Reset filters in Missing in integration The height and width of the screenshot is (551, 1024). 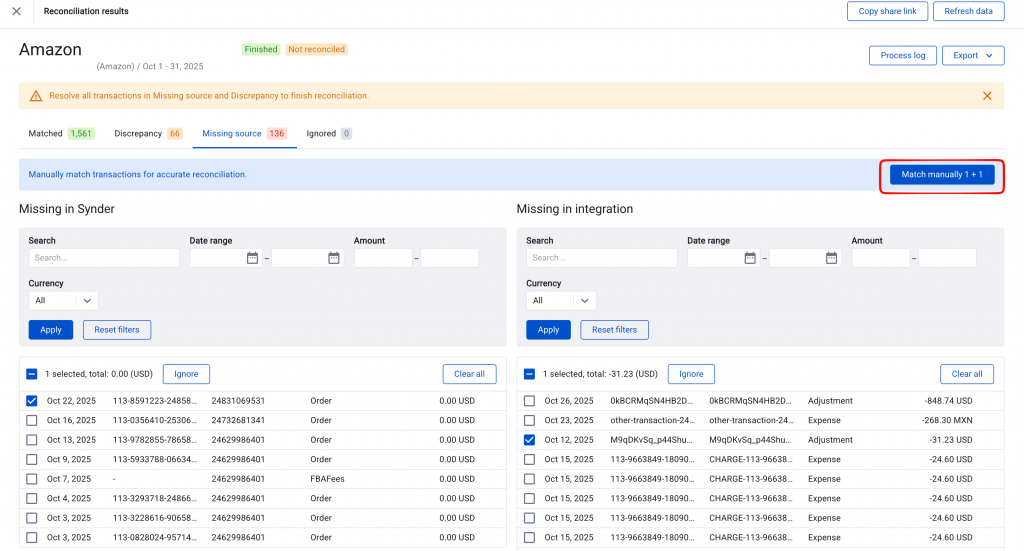click(614, 330)
